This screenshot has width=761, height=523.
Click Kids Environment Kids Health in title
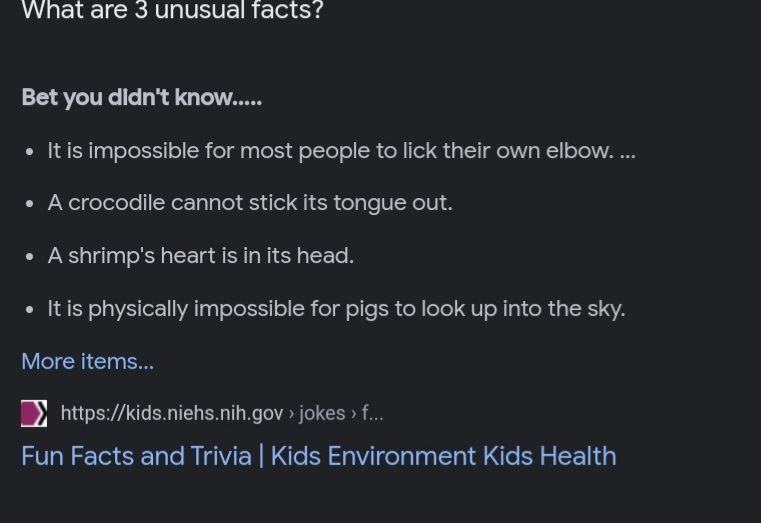click(444, 456)
